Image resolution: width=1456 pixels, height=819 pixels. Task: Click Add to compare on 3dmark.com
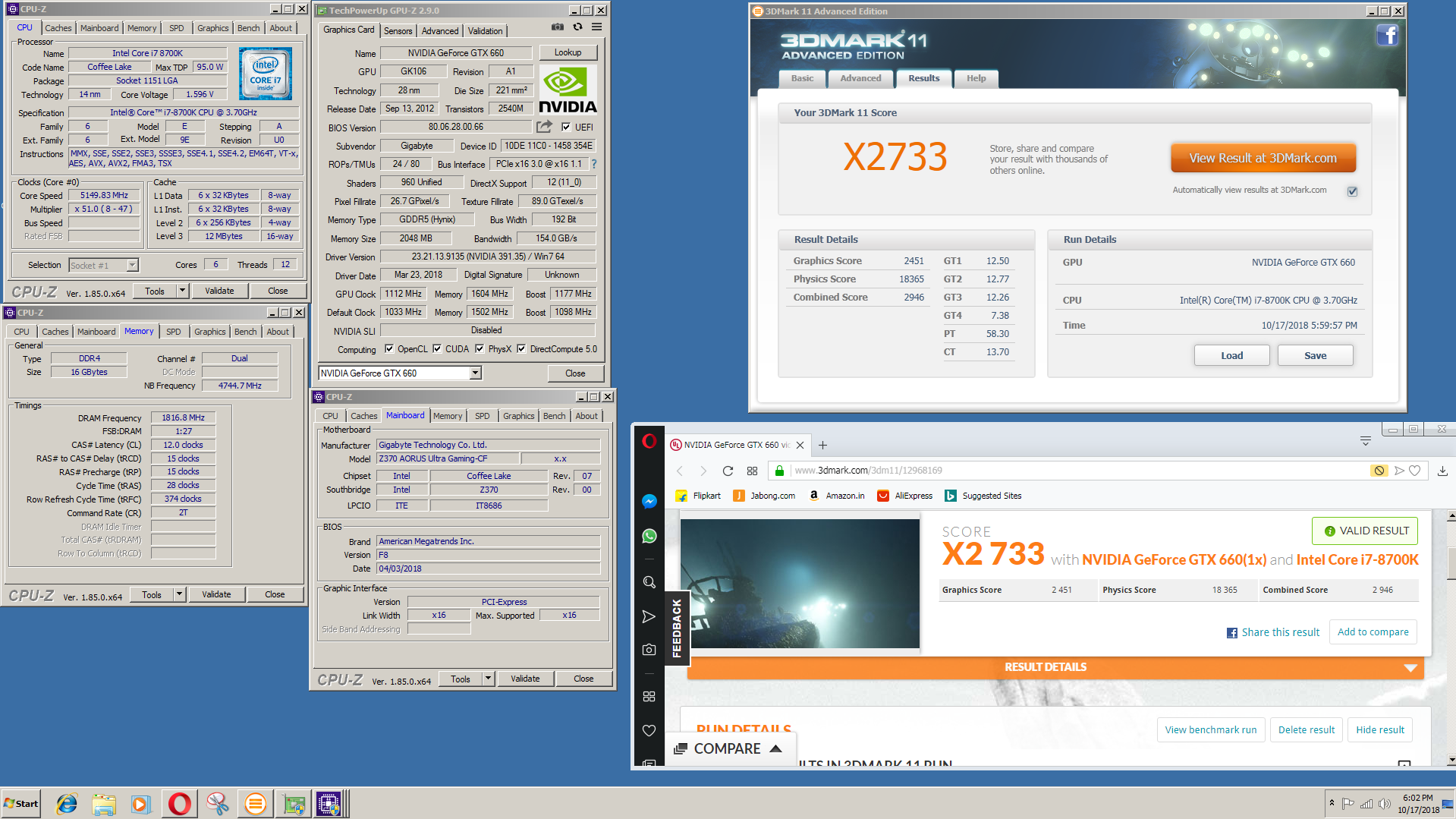(1373, 632)
